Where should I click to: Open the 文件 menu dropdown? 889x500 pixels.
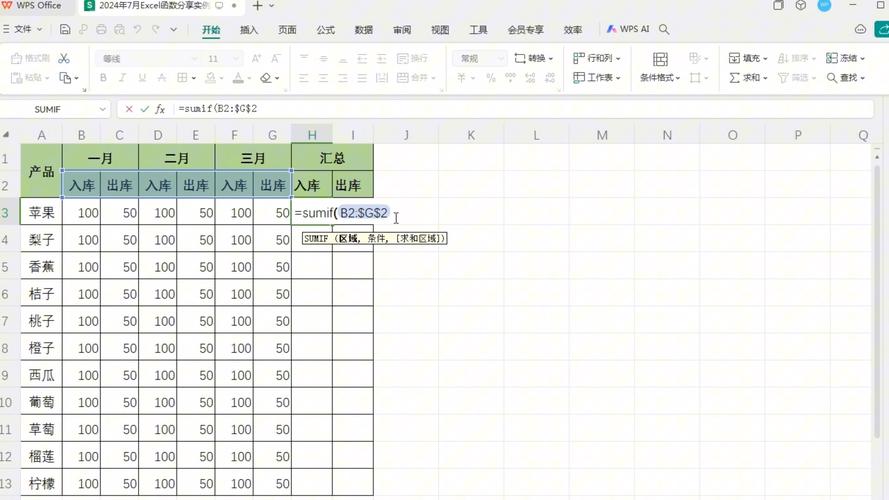click(x=23, y=29)
